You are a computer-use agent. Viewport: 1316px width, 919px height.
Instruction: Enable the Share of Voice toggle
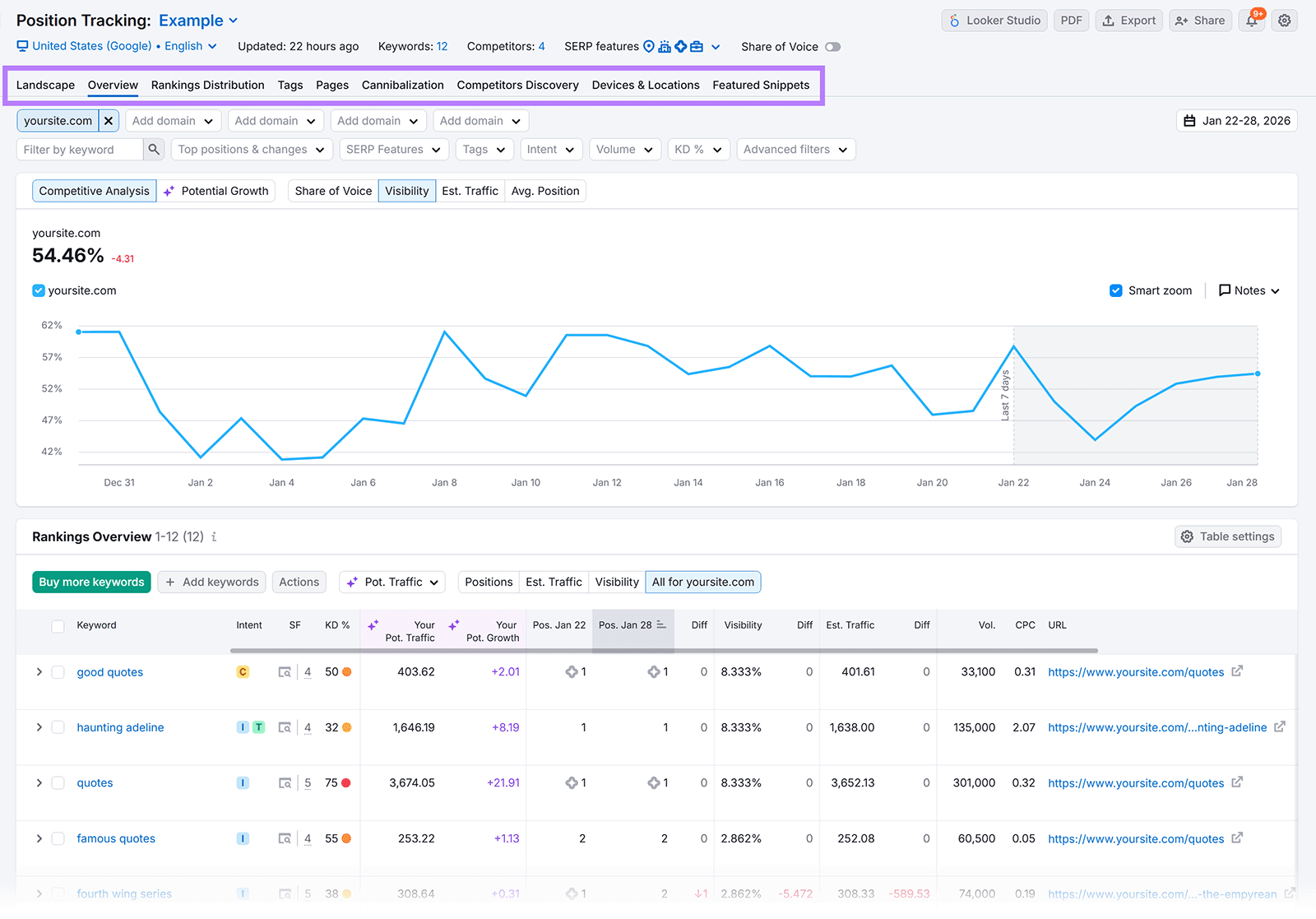[x=832, y=47]
